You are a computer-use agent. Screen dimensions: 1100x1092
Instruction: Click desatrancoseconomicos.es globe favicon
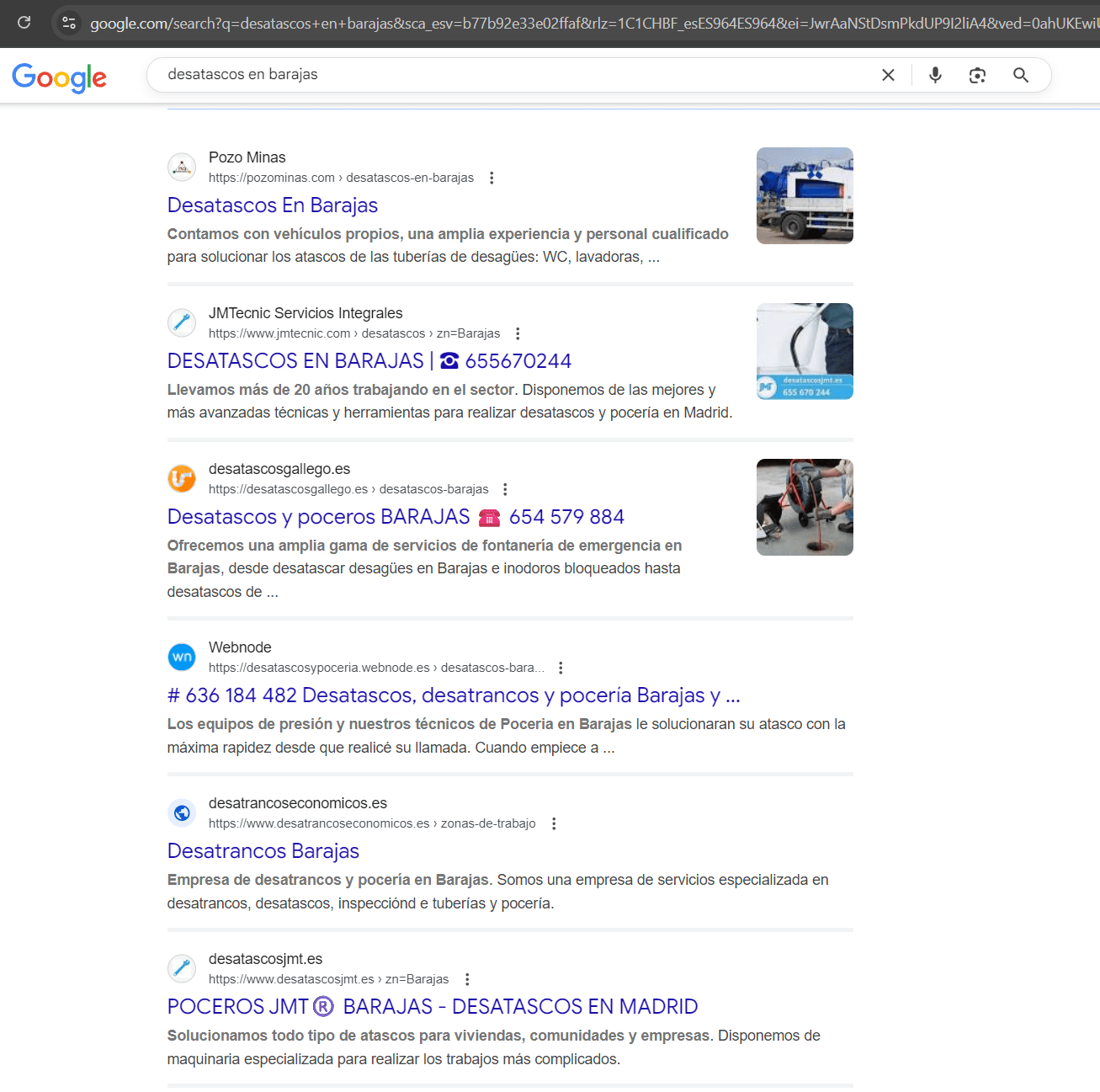(182, 812)
